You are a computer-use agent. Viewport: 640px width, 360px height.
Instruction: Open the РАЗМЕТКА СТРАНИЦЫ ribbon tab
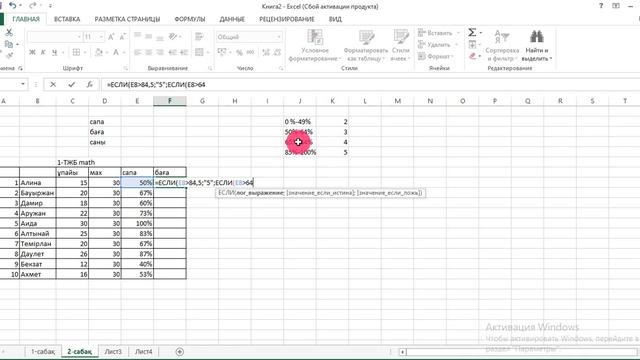click(127, 19)
